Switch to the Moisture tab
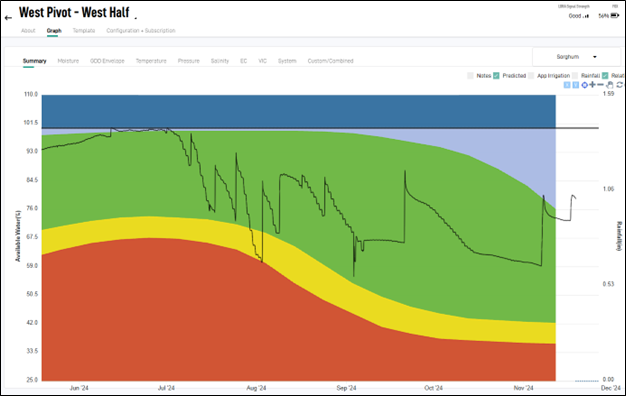Viewport: 626px width, 396px height. tap(68, 61)
